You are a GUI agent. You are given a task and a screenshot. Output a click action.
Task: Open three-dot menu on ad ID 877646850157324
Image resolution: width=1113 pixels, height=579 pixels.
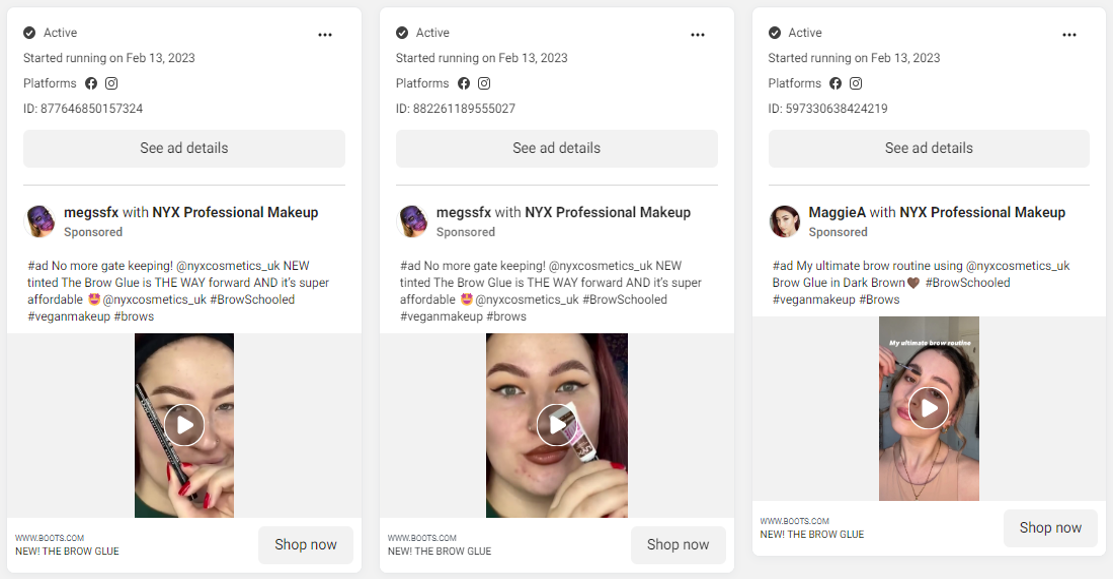pos(325,35)
